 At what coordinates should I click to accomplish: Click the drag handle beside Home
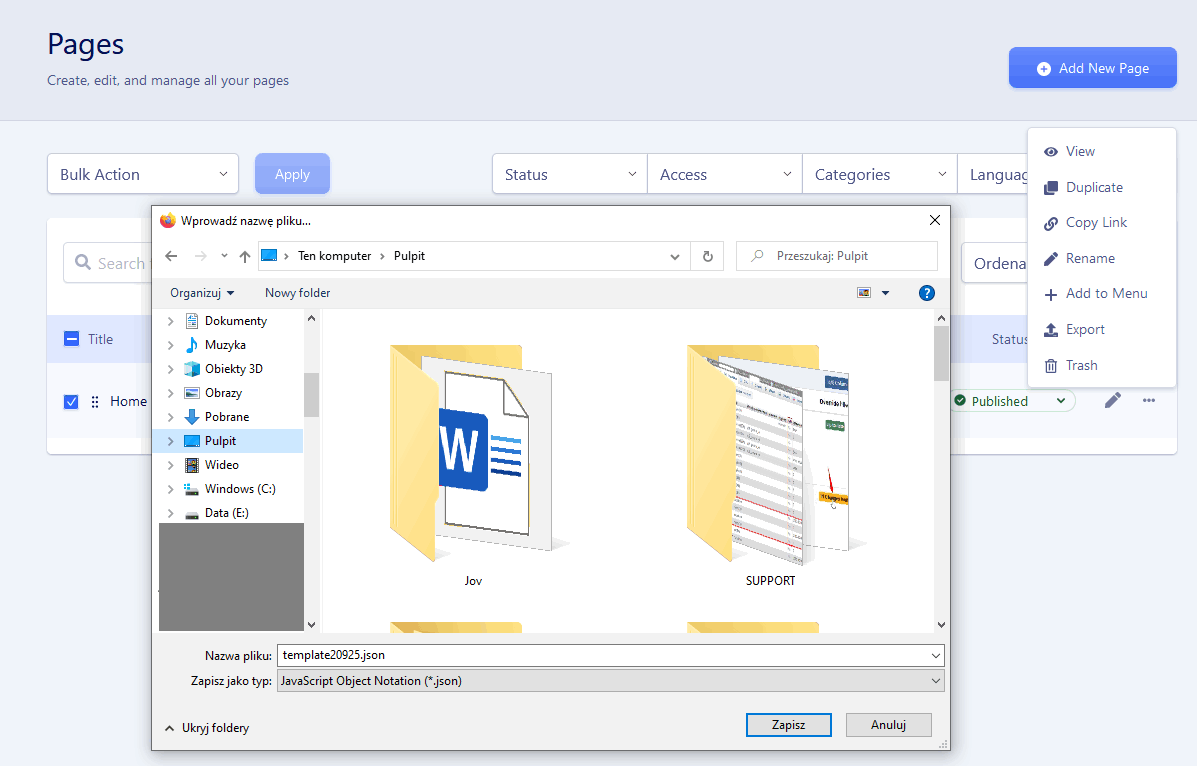pos(95,402)
